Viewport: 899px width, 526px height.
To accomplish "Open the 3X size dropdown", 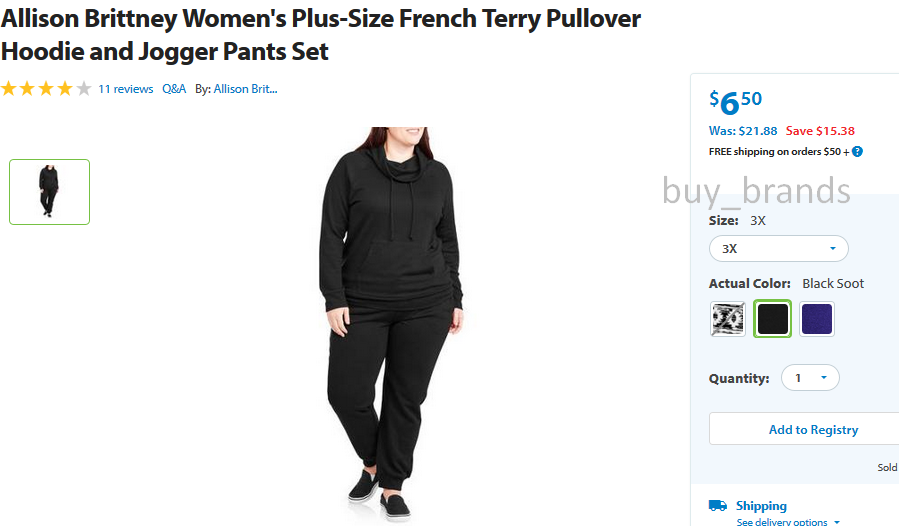I will pos(779,249).
